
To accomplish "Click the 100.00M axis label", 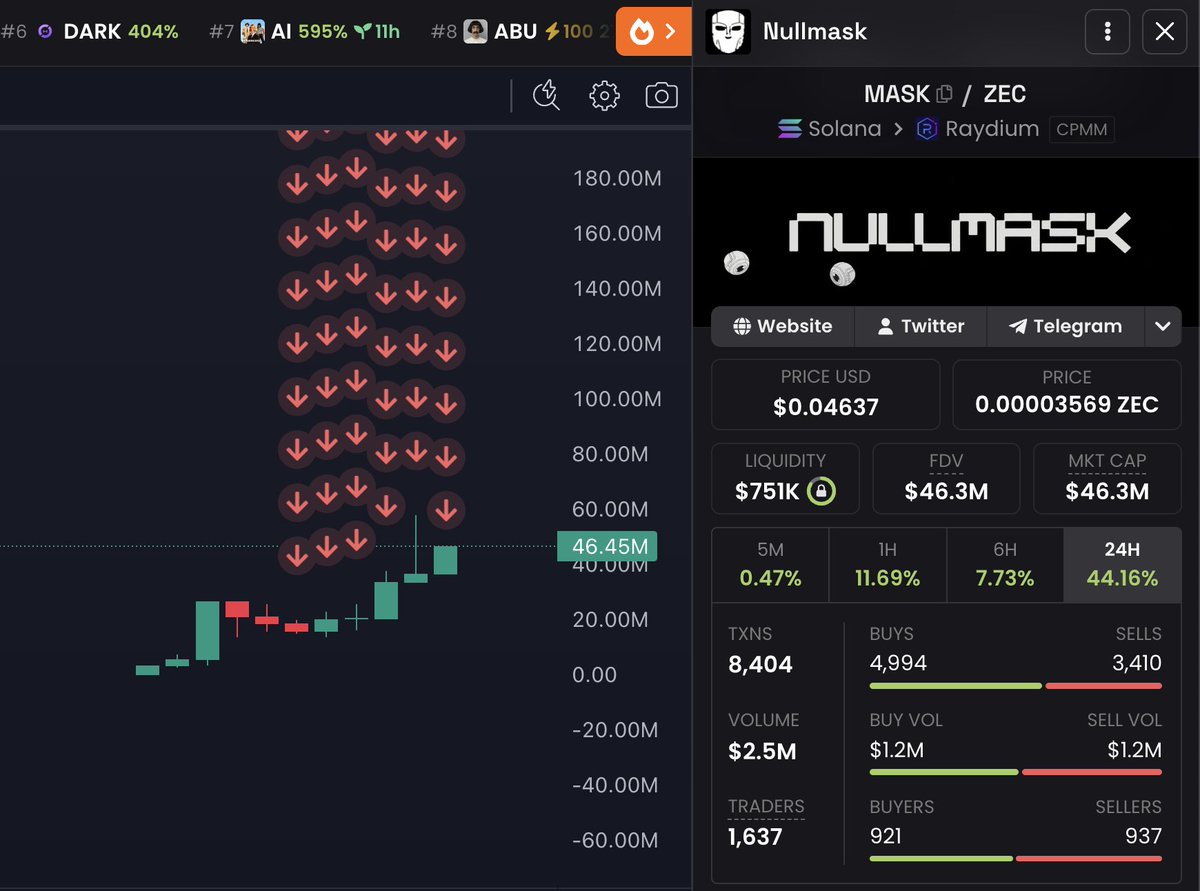I will coord(617,399).
